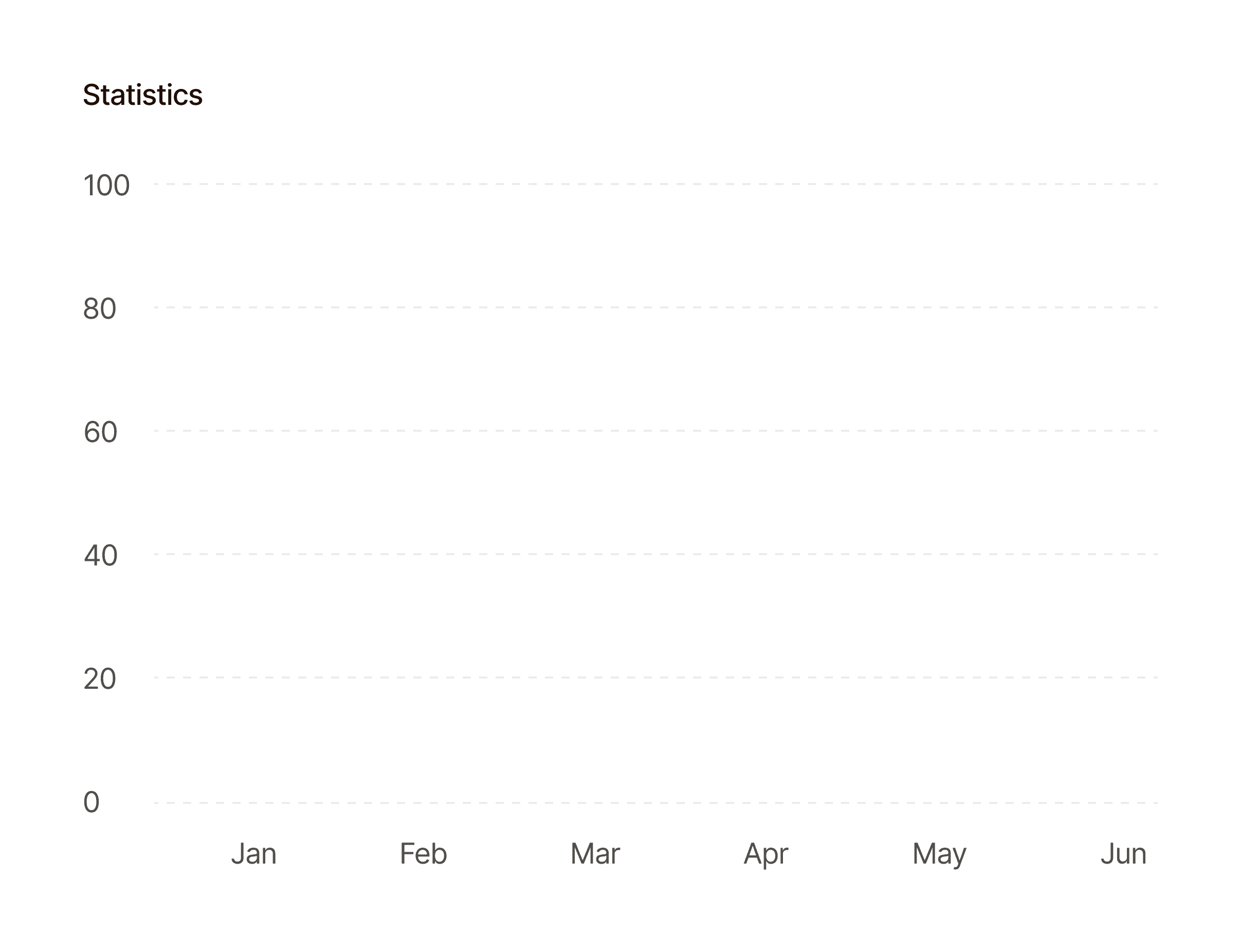Select the 60 y-axis label
Viewport: 1240px width, 952px height.
pos(100,432)
